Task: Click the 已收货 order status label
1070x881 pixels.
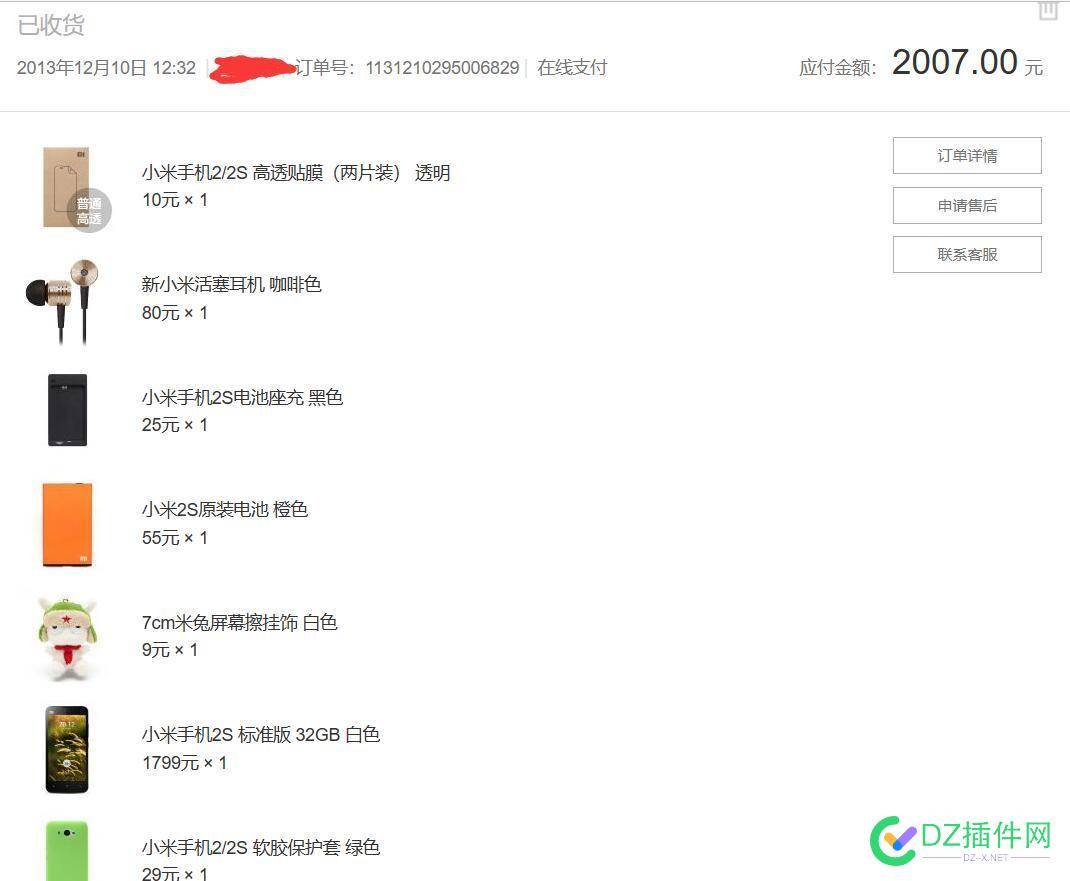Action: pos(50,25)
